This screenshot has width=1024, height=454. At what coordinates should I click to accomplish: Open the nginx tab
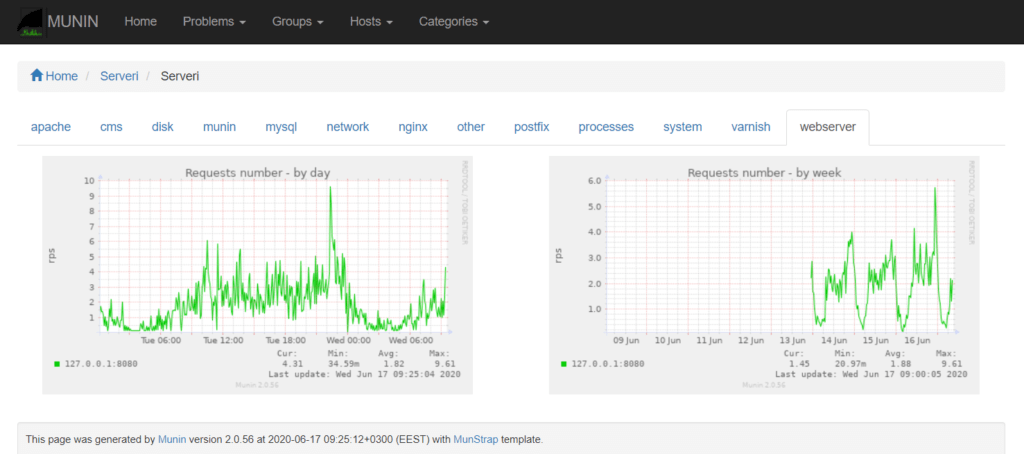point(412,127)
